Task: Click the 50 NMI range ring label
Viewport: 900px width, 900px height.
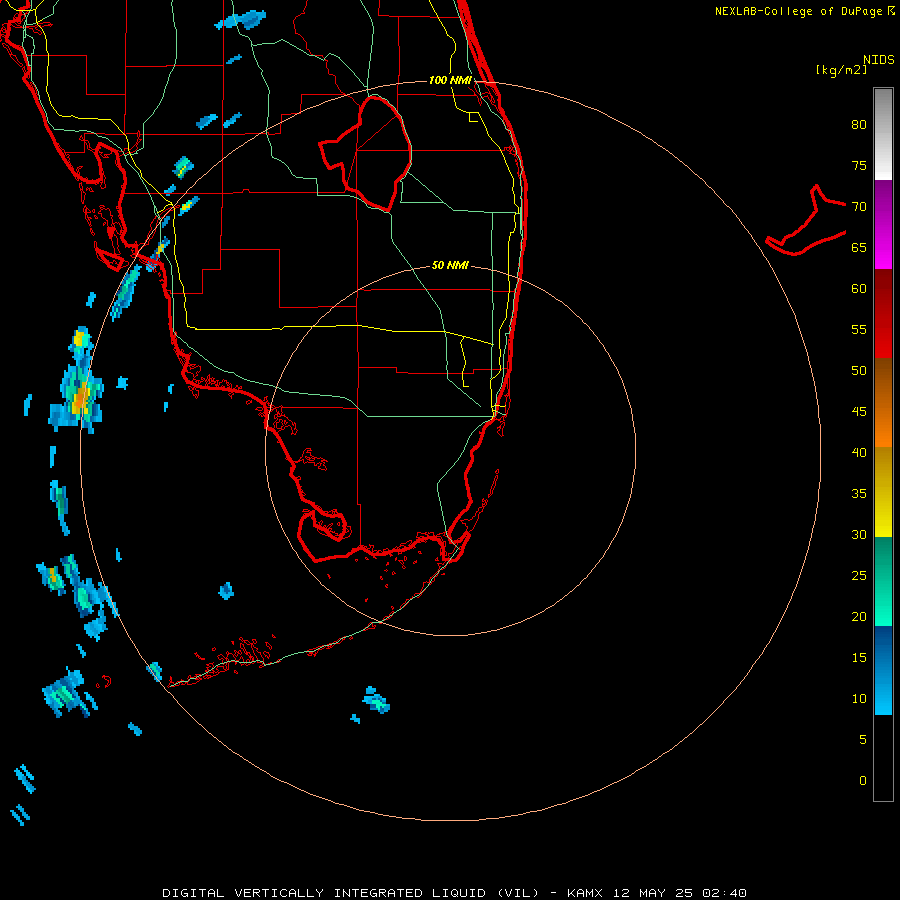Action: click(x=451, y=265)
